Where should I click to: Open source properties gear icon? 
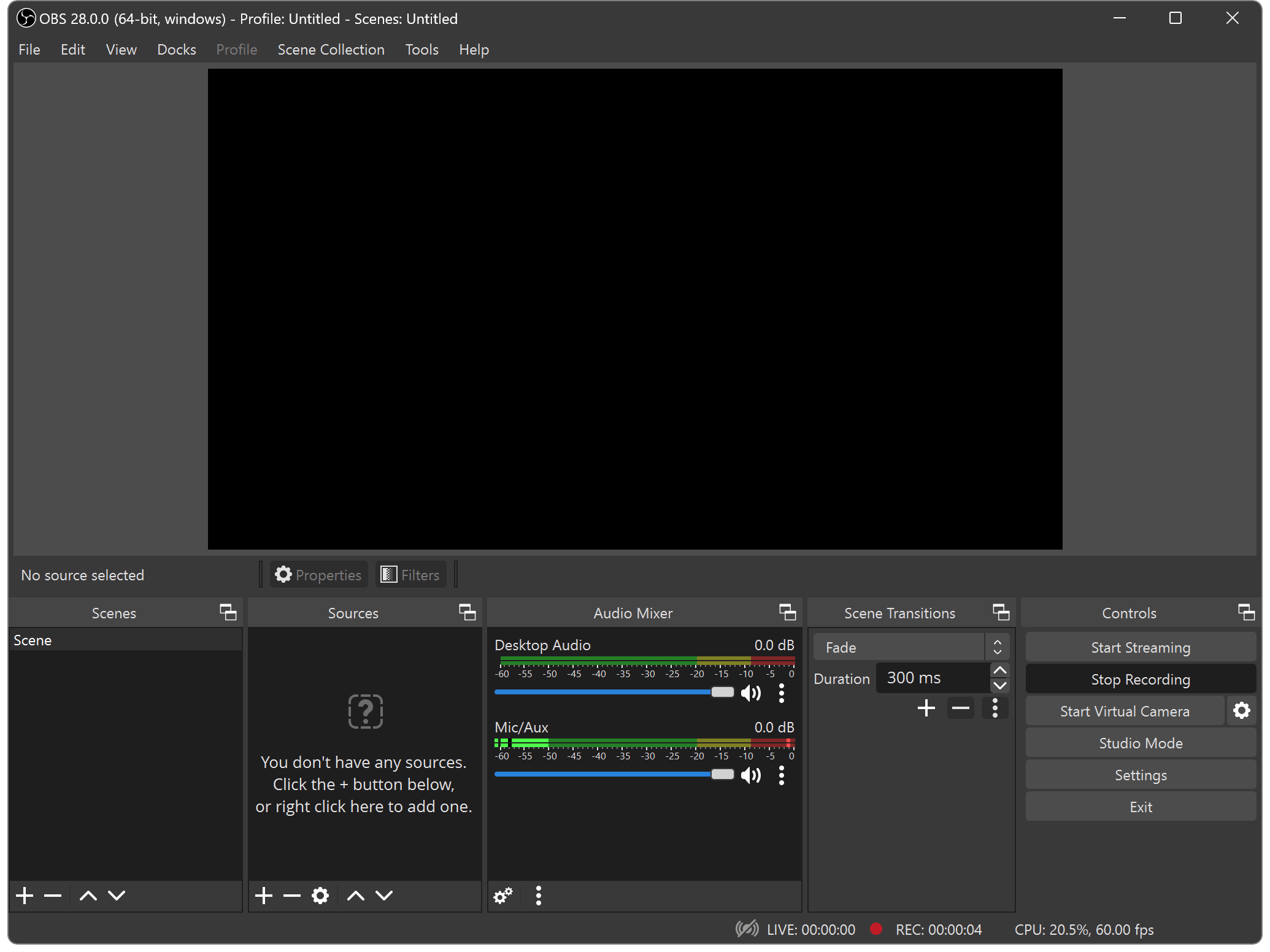pyautogui.click(x=320, y=896)
